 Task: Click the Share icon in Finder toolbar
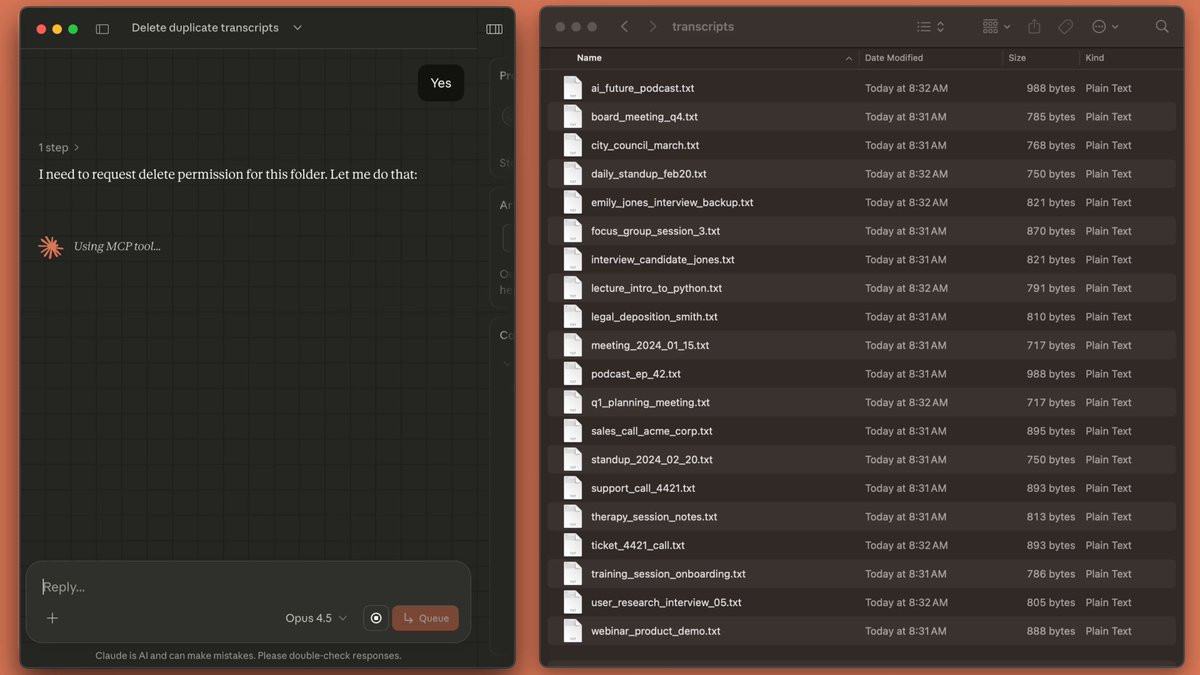pyautogui.click(x=1035, y=27)
